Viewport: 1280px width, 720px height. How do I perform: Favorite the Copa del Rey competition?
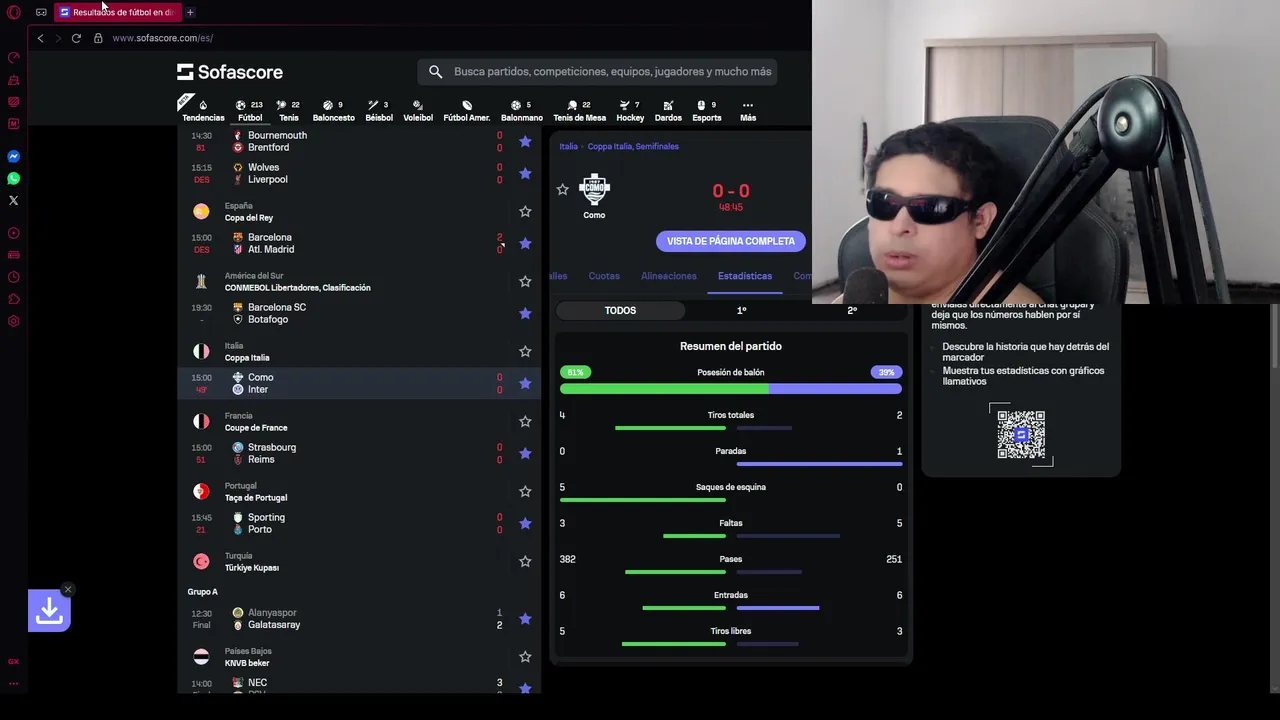(x=525, y=211)
